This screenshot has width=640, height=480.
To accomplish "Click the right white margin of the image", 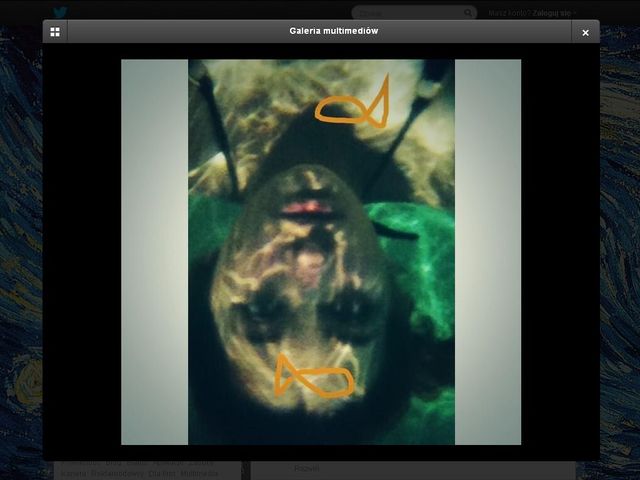I will [x=487, y=250].
